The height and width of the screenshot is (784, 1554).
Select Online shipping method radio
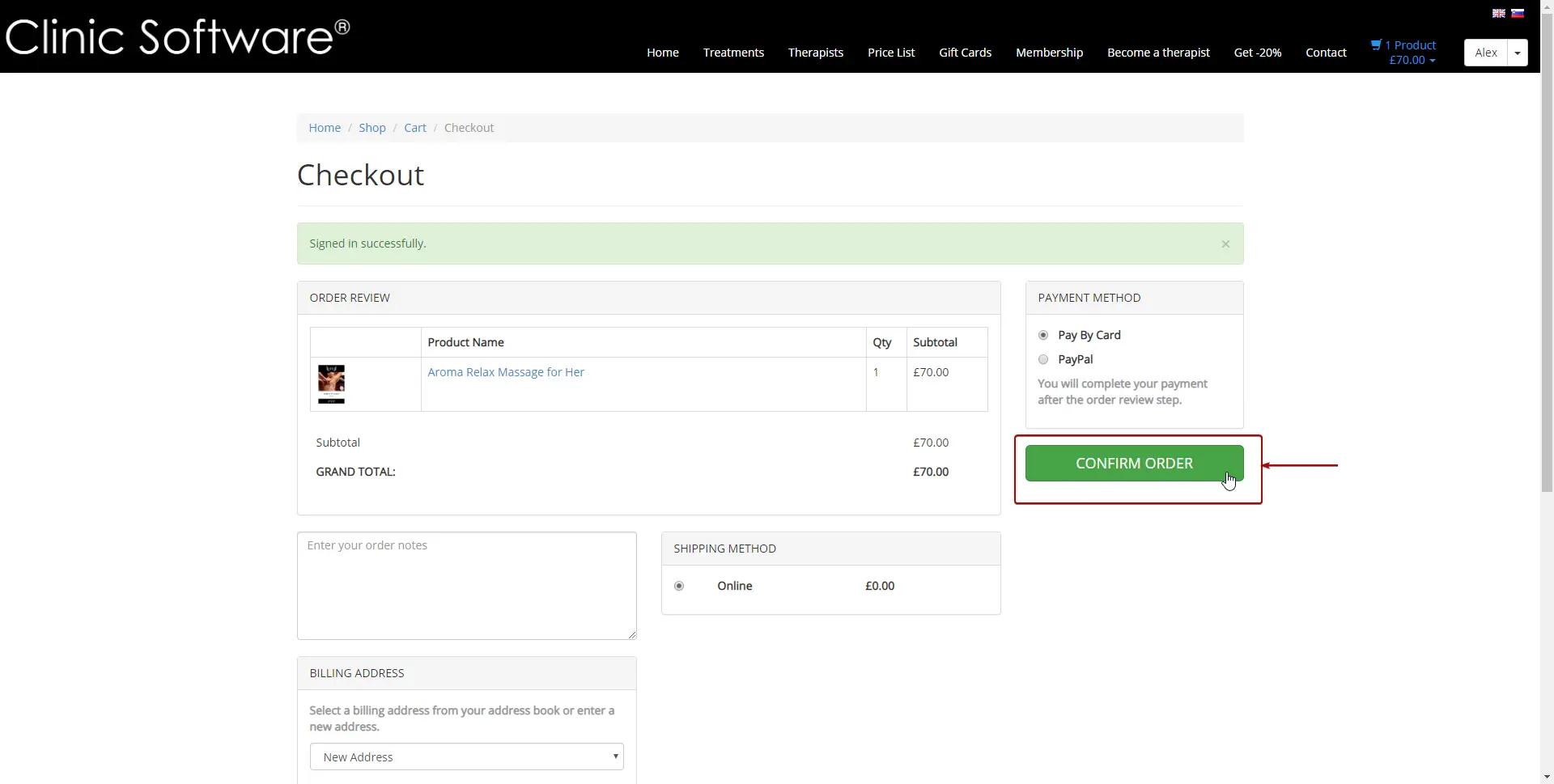point(679,586)
